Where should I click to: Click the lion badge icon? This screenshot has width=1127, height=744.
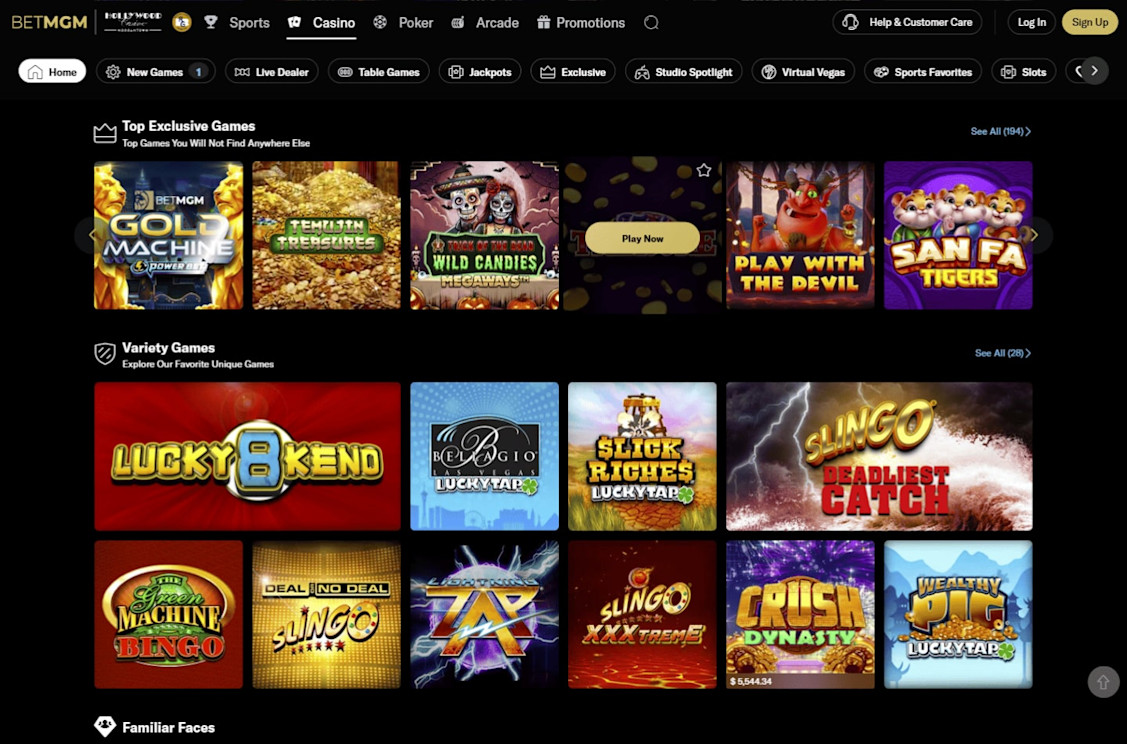click(x=182, y=22)
